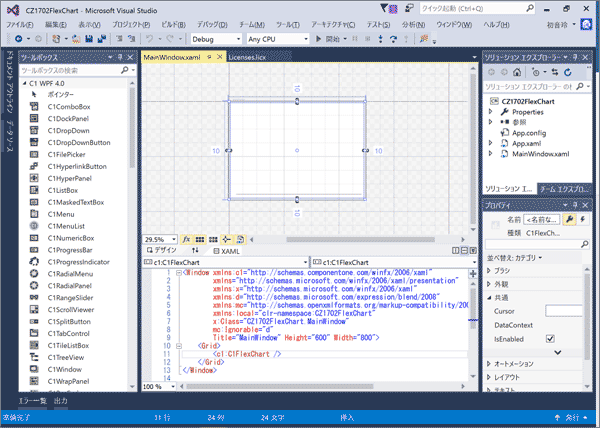The height and width of the screenshot is (428, 600).
Task: Expand more common properties chevron
Action: [558, 352]
